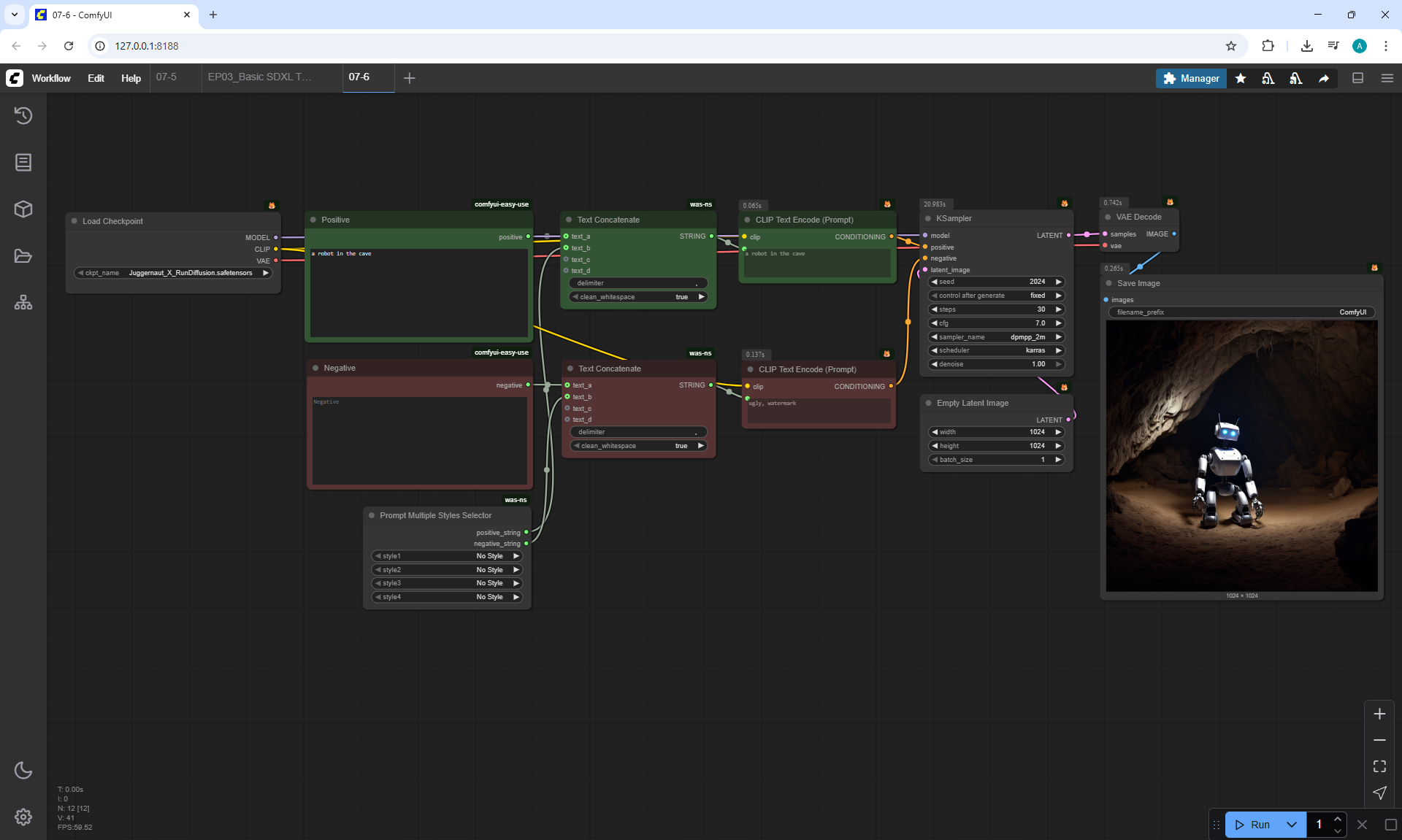Toggle clean_whitespace in upper Text Concatenate
The width and height of the screenshot is (1402, 840).
point(638,297)
